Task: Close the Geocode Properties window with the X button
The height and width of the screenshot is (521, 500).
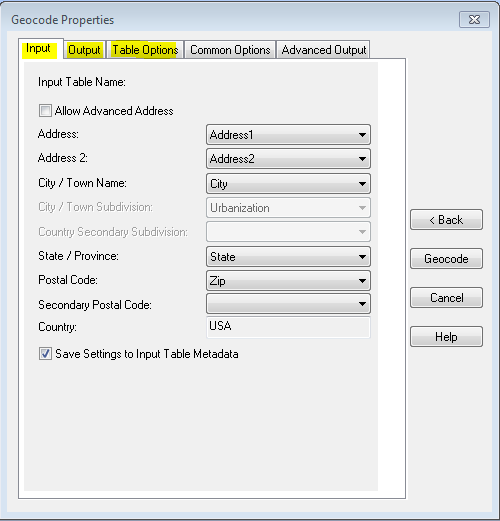Action: [x=474, y=20]
